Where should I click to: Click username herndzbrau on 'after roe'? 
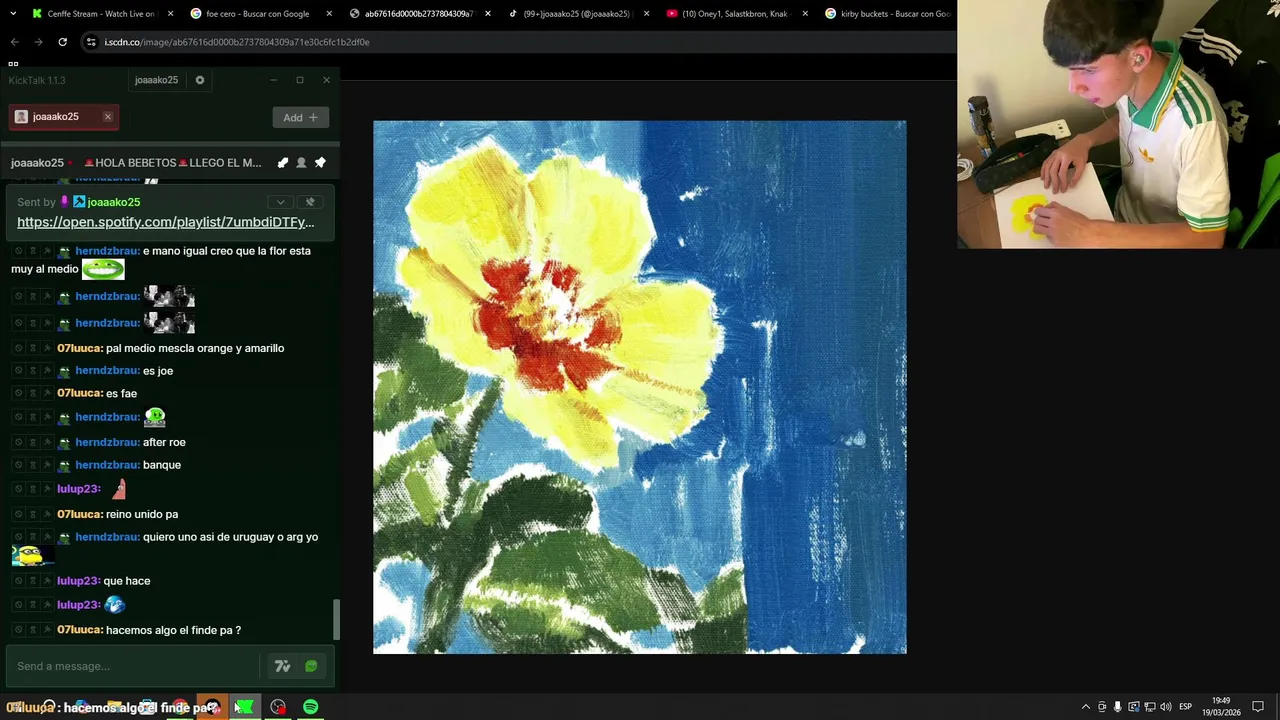[107, 442]
